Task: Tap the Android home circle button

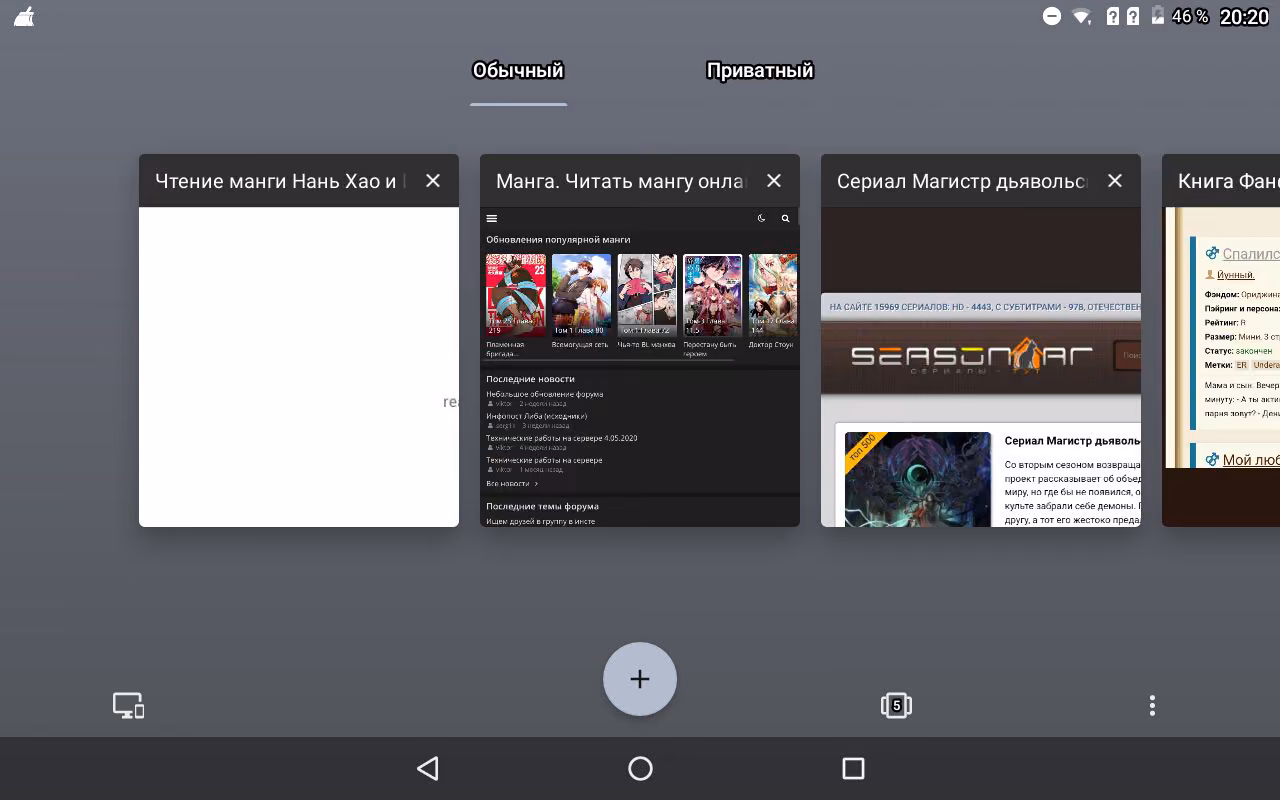Action: (640, 768)
